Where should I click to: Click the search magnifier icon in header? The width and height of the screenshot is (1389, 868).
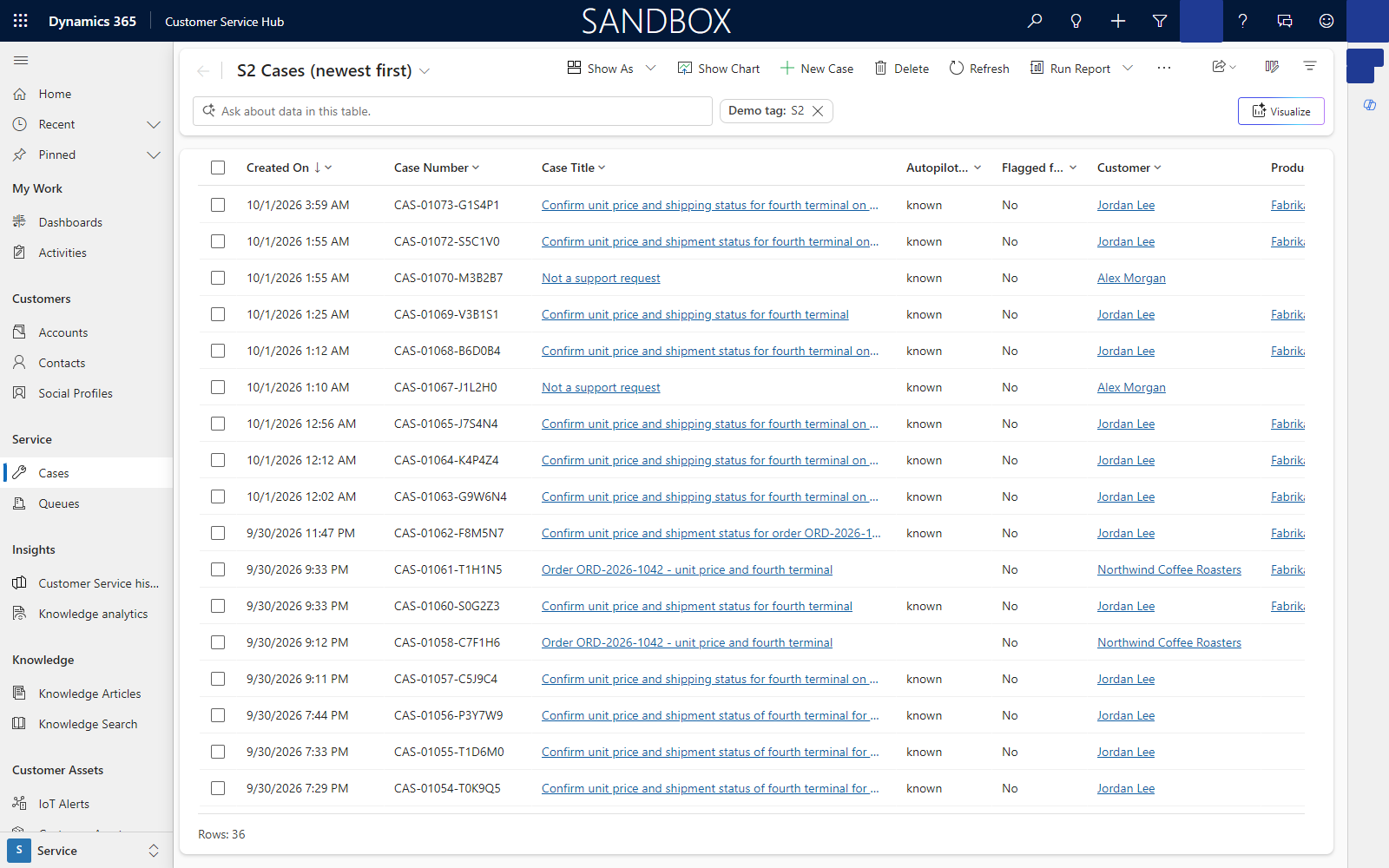click(1035, 21)
